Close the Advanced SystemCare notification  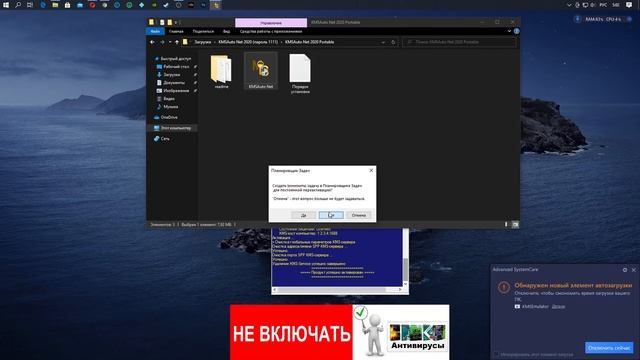[x=633, y=270]
